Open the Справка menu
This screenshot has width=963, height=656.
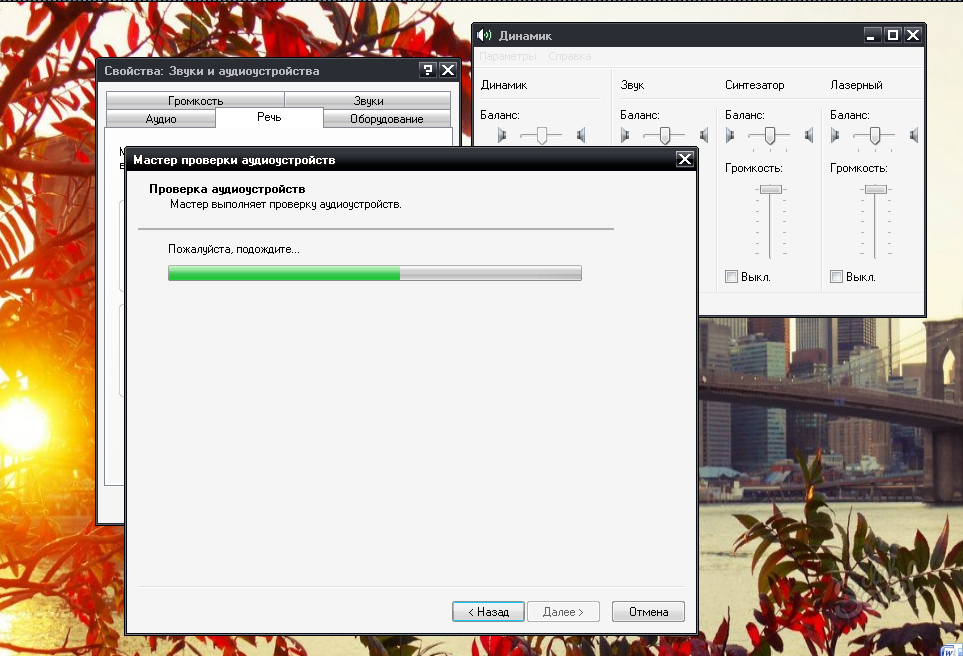[x=569, y=57]
